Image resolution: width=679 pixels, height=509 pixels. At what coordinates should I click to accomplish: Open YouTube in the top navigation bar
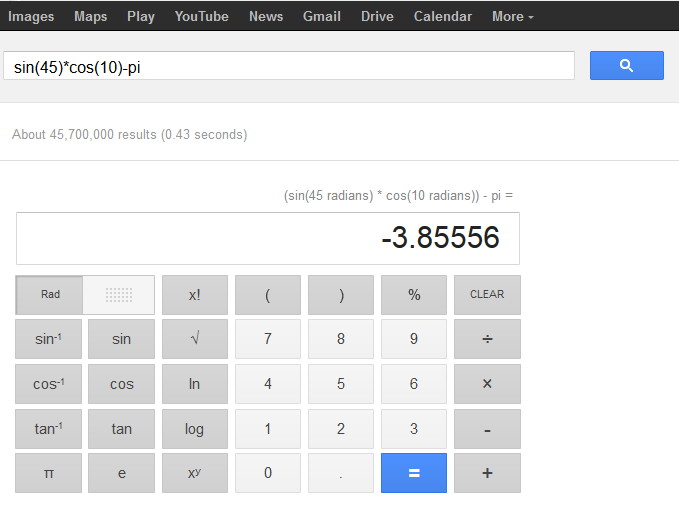coord(202,16)
